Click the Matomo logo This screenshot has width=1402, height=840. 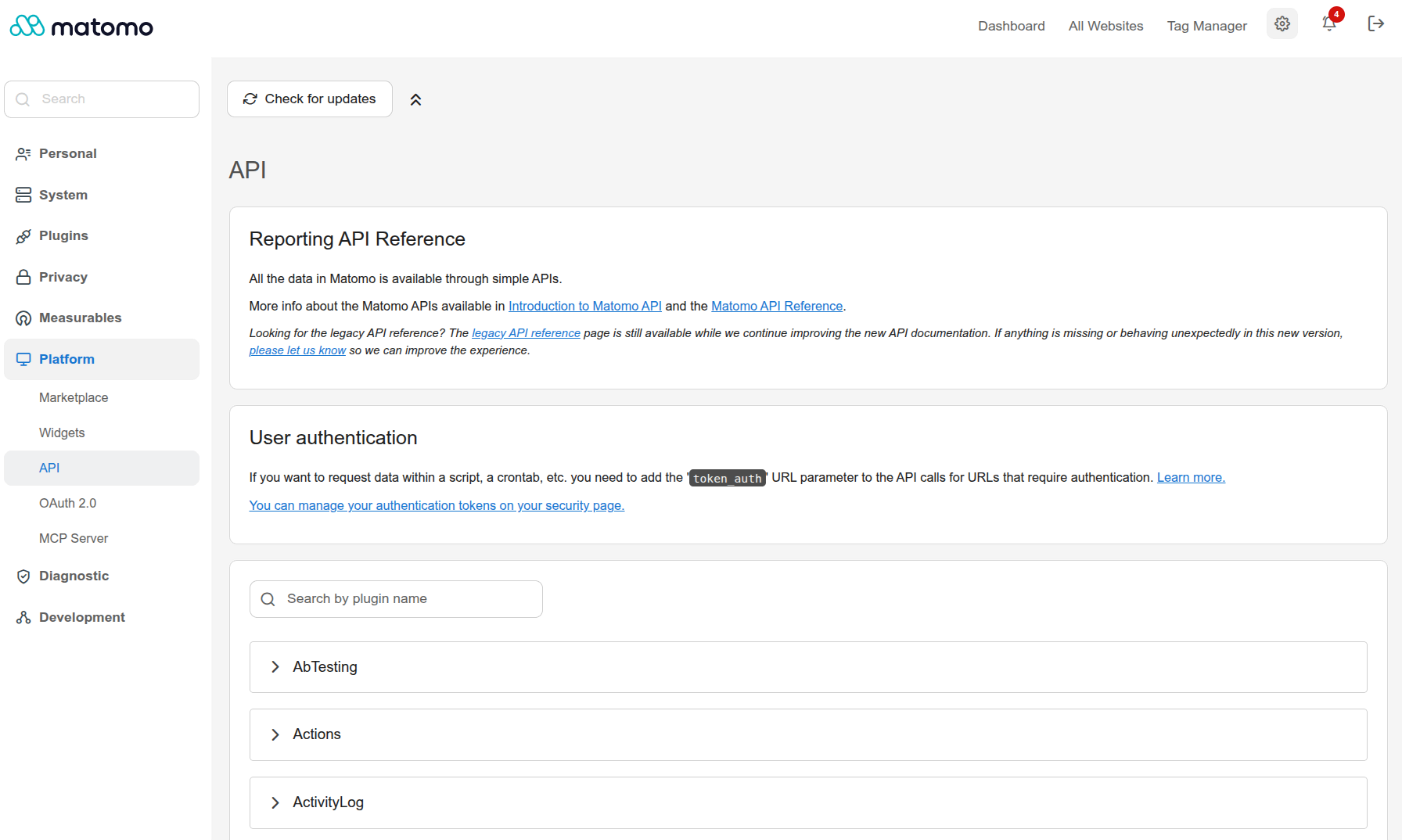(81, 27)
